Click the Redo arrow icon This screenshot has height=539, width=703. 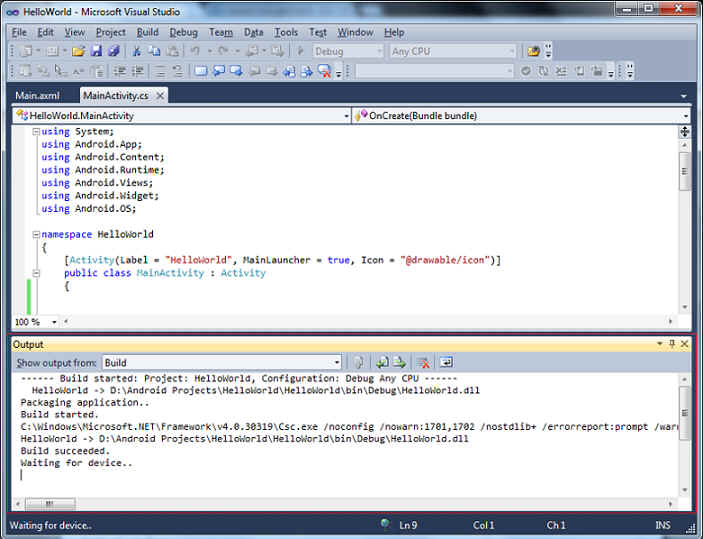pos(223,51)
